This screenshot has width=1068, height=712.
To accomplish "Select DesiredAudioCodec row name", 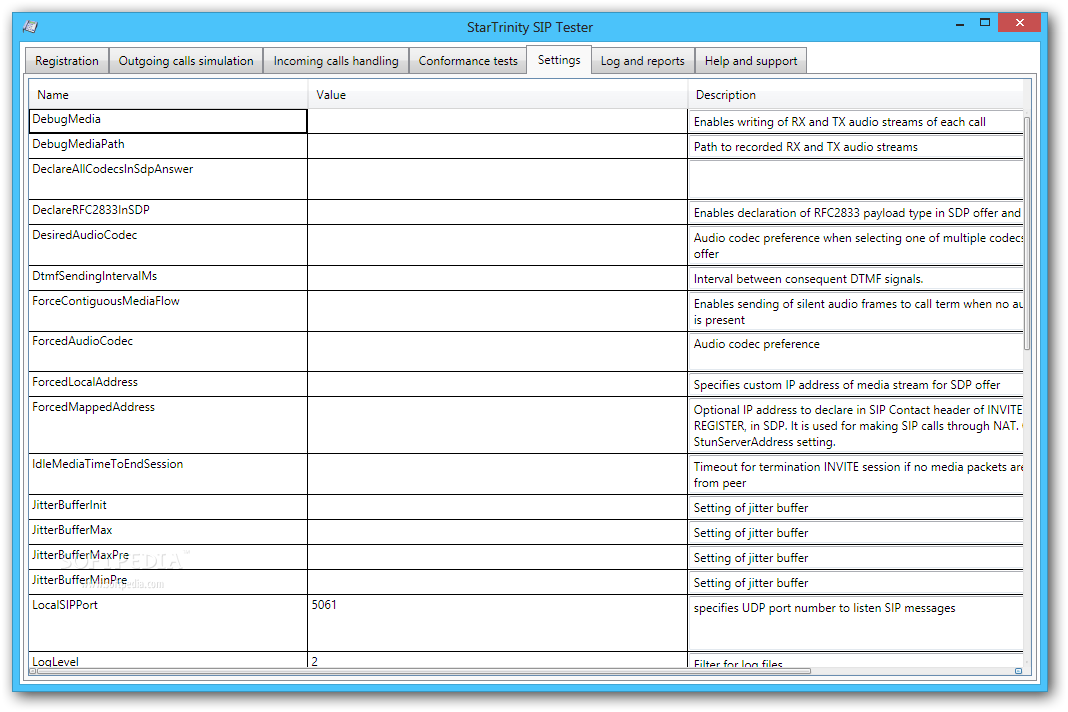I will point(168,245).
